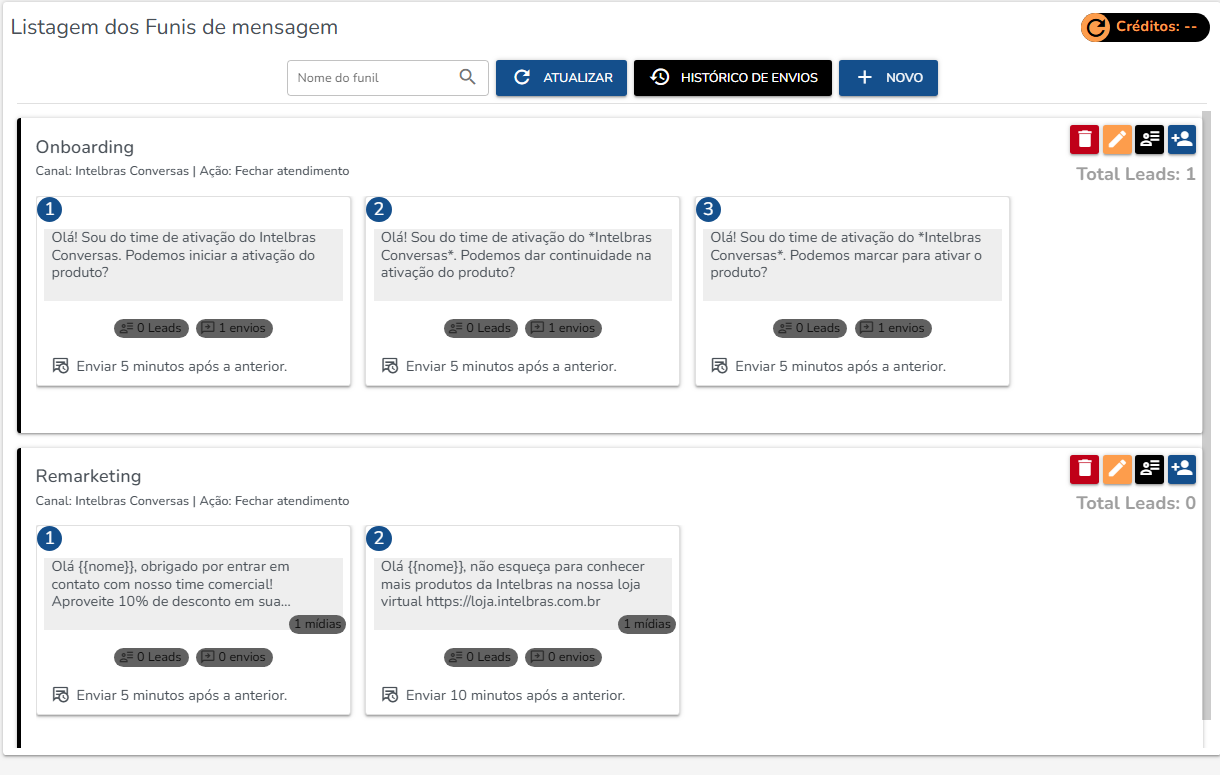Click the 1 mídias badge on Remarketing step 2
This screenshot has width=1220, height=775.
pyautogui.click(x=647, y=624)
